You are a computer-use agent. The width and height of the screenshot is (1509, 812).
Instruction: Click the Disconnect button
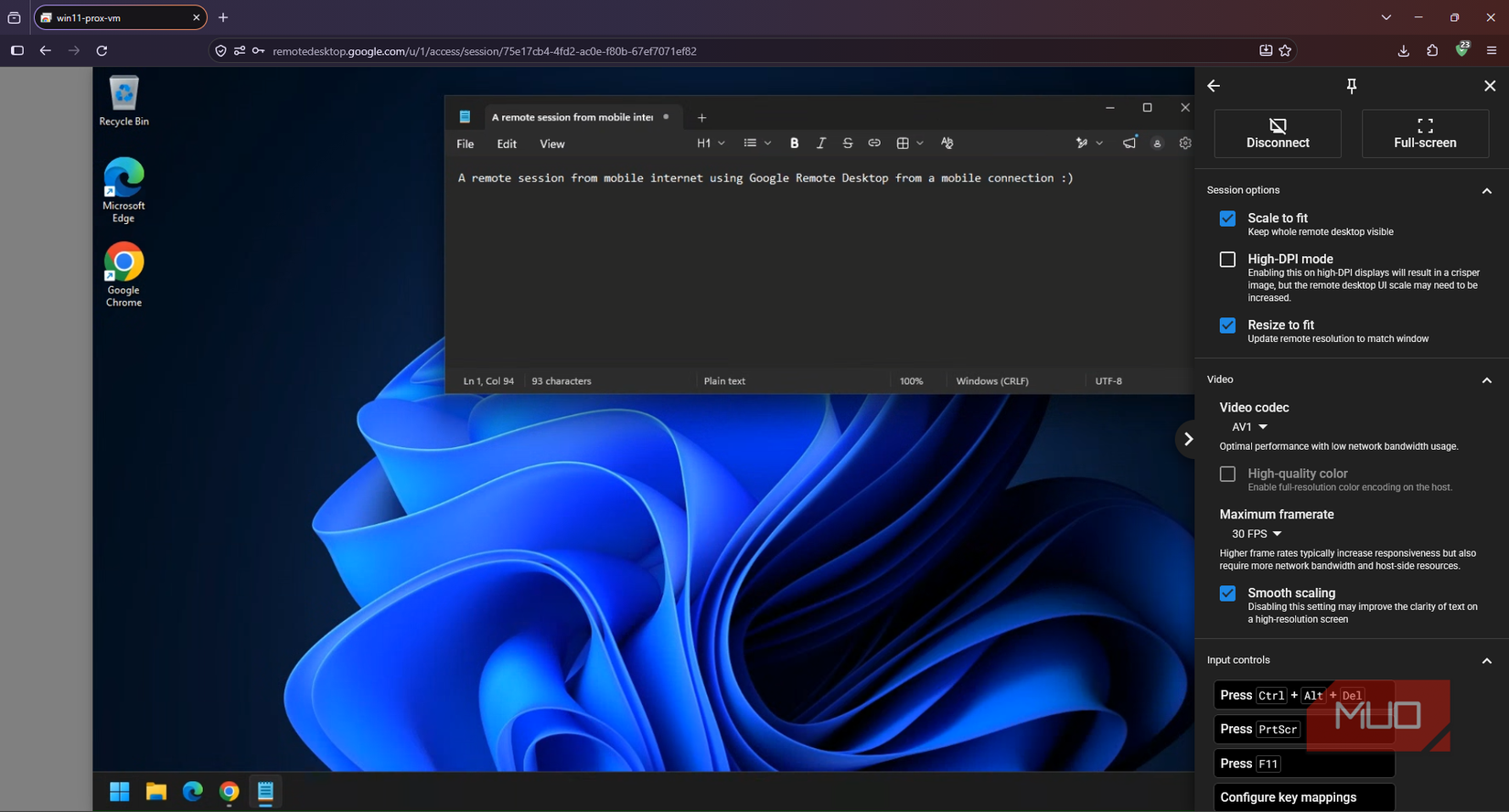pos(1278,134)
